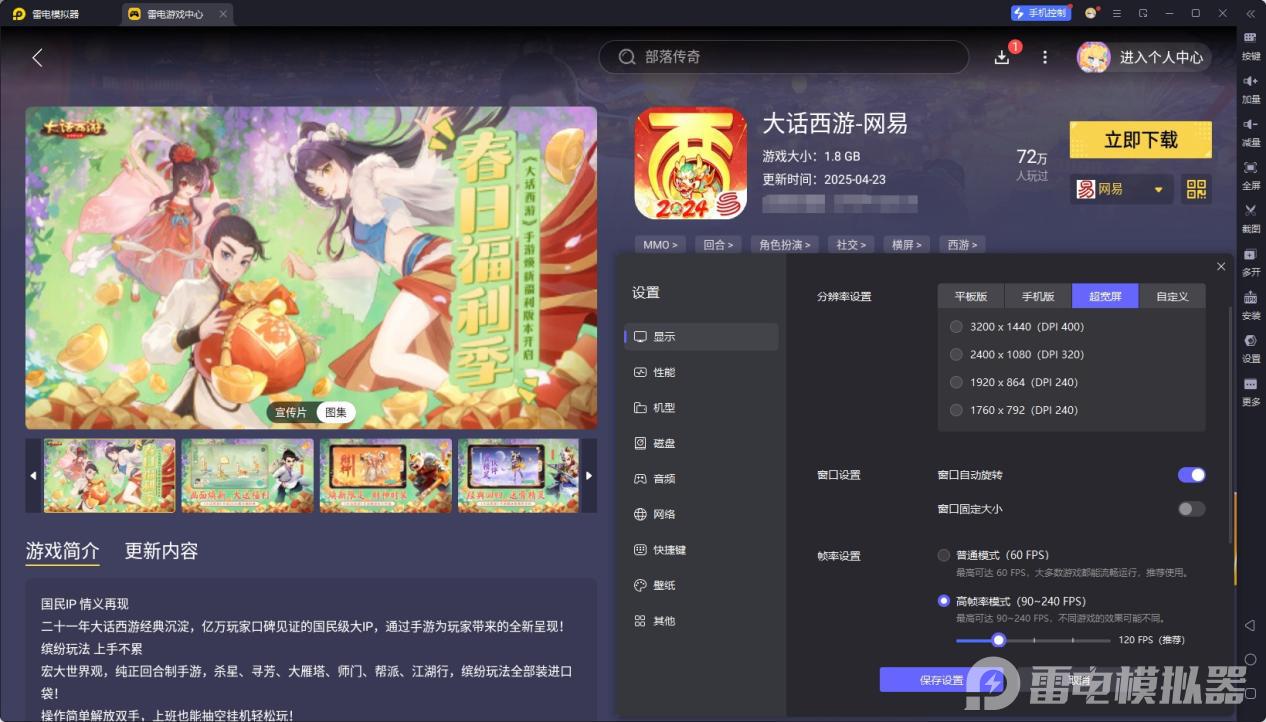Enter fullscreen with 全屏 icon
Viewport: 1266px width, 722px height.
1251,174
